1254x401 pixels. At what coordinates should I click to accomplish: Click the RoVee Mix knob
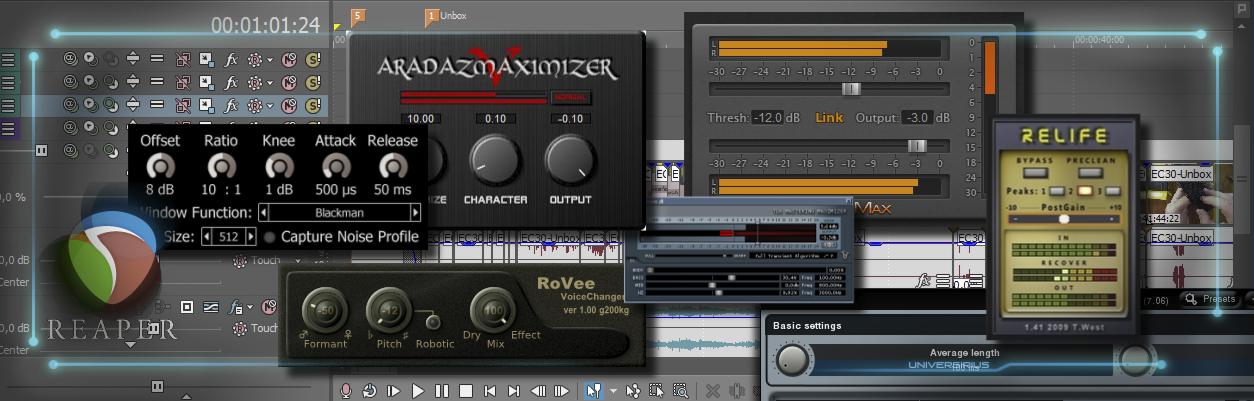coord(492,311)
